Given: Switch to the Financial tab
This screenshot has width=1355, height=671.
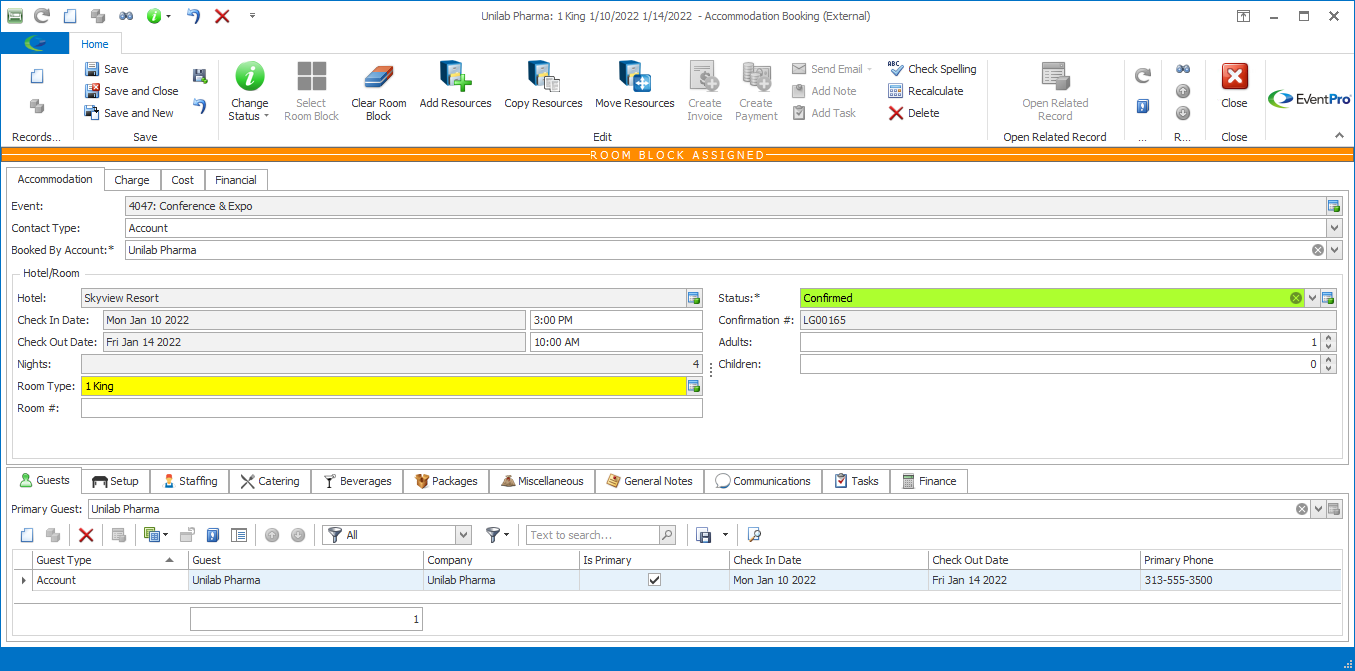Looking at the screenshot, I should click(x=236, y=180).
